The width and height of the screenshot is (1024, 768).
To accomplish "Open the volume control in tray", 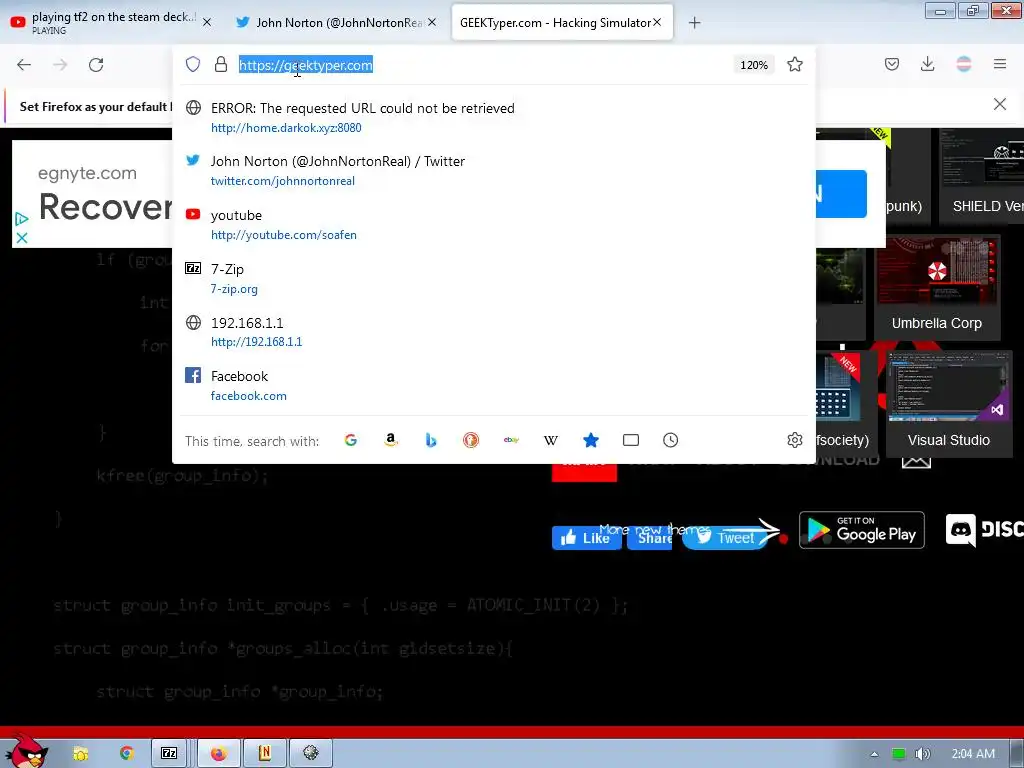I will [x=922, y=754].
